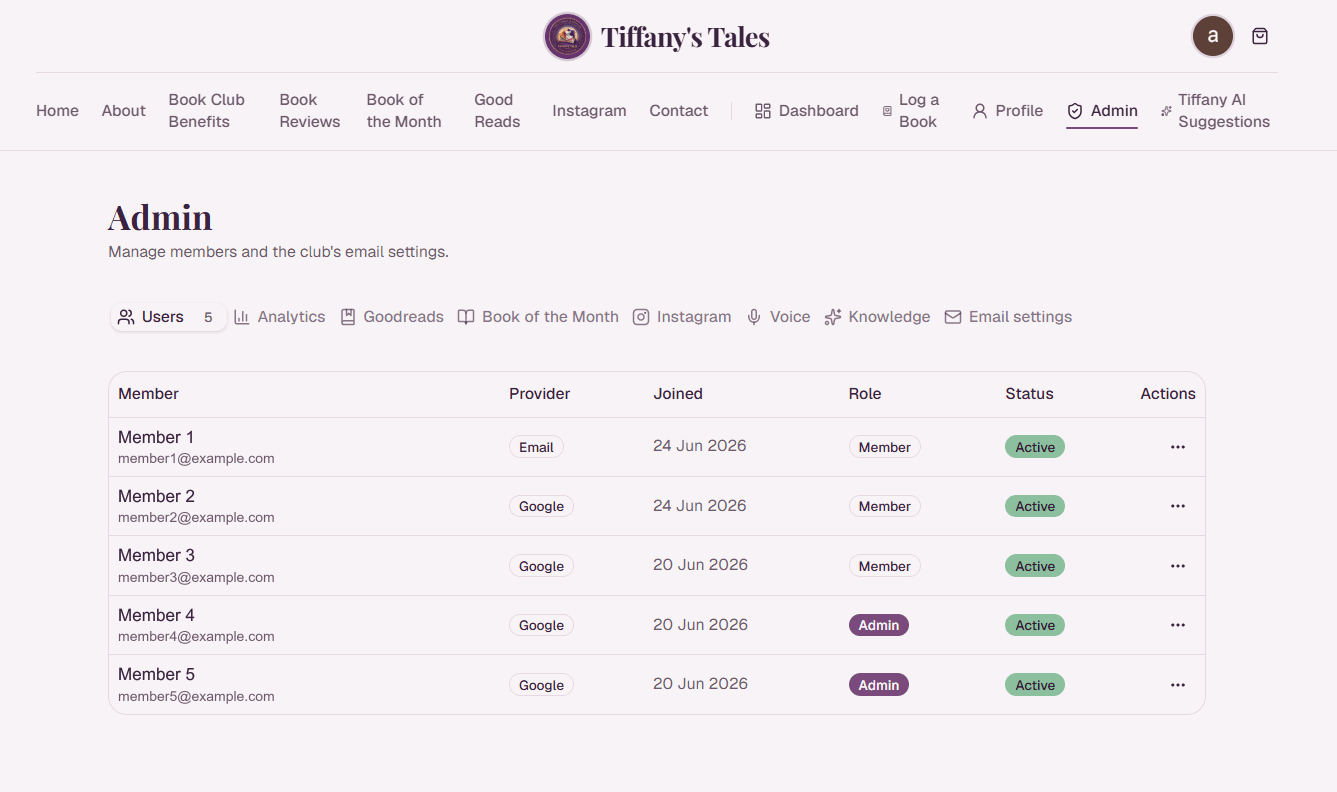Open the Profile page
The width and height of the screenshot is (1337, 792).
click(1007, 111)
